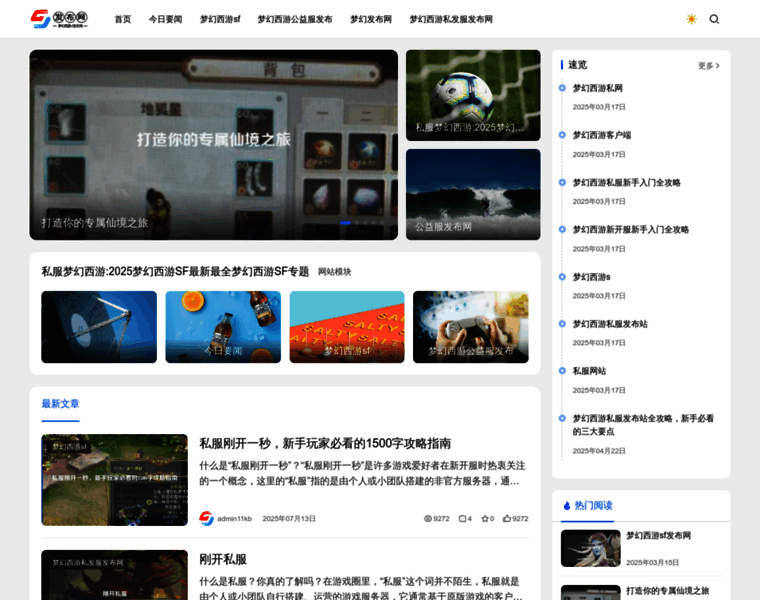Open hot-read item 打造你的专属仙境之旅

(667, 591)
